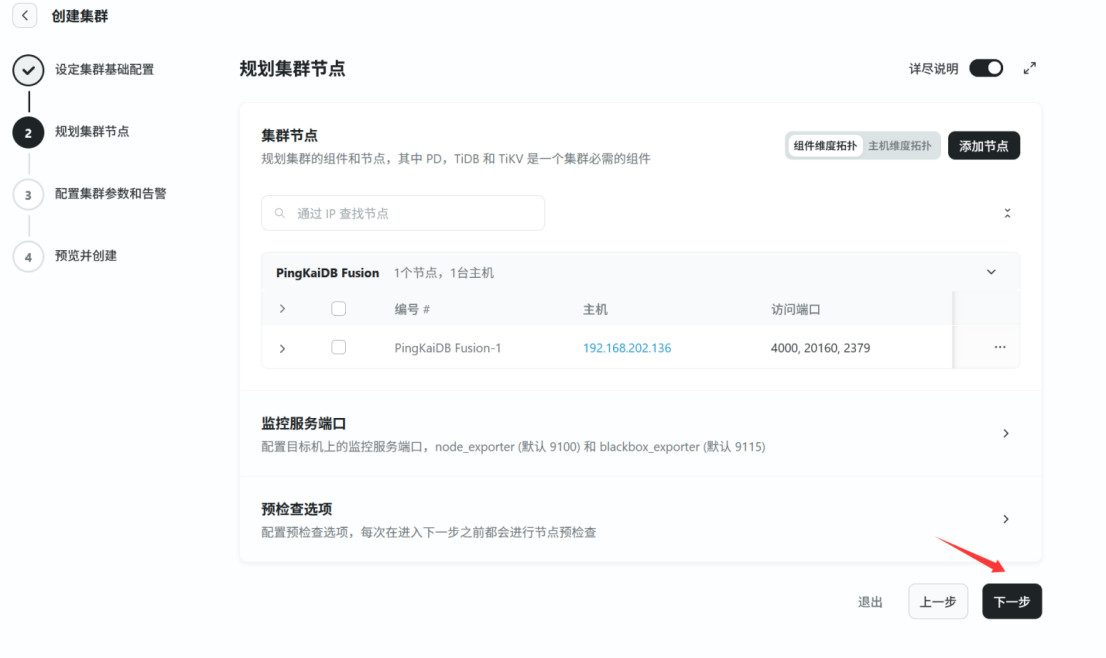Click the step 3 circle icon
1106x658 pixels.
pyautogui.click(x=28, y=195)
